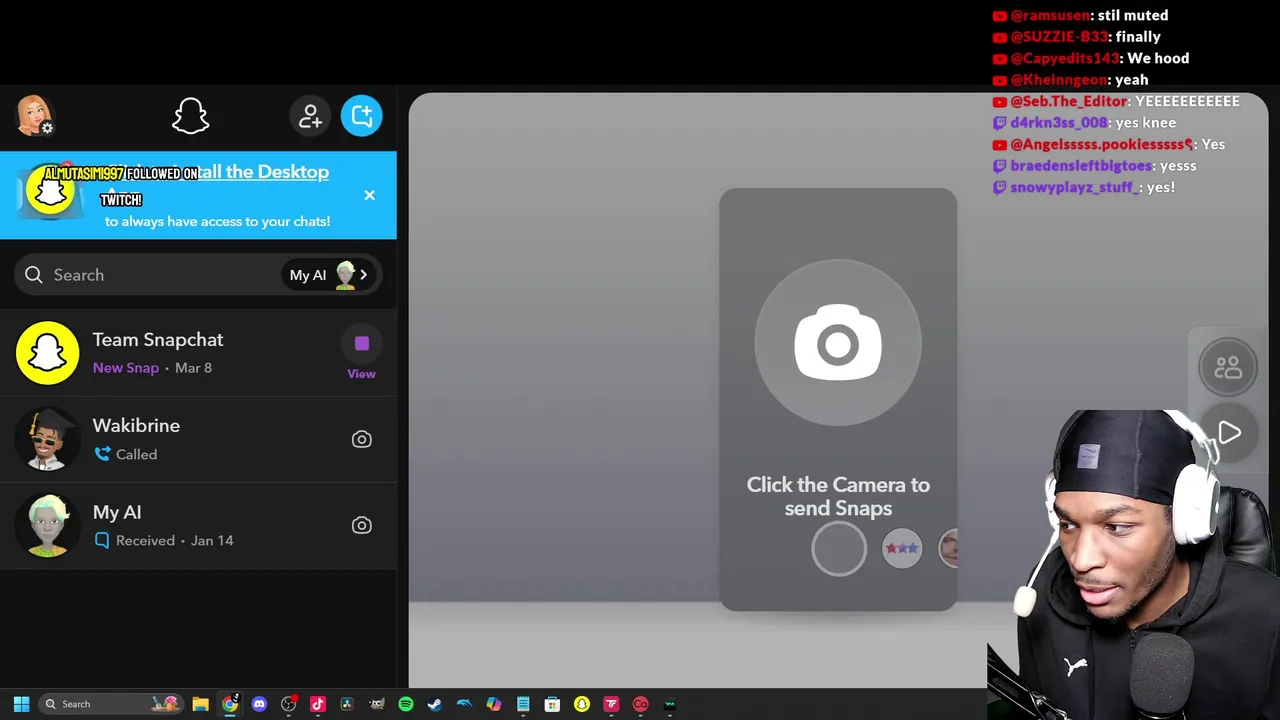This screenshot has width=1280, height=720.
Task: Open the blue dolphin app in taskbar
Action: (x=464, y=704)
